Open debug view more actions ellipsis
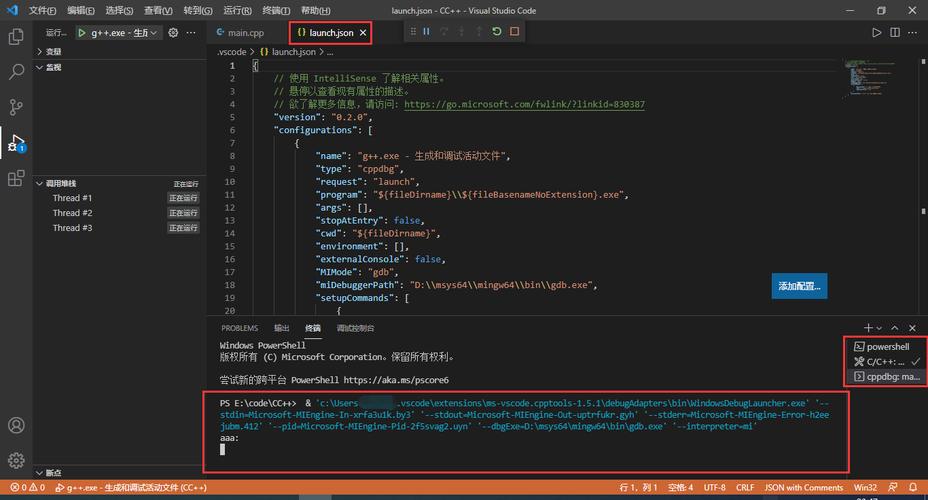The image size is (928, 500). 191,33
